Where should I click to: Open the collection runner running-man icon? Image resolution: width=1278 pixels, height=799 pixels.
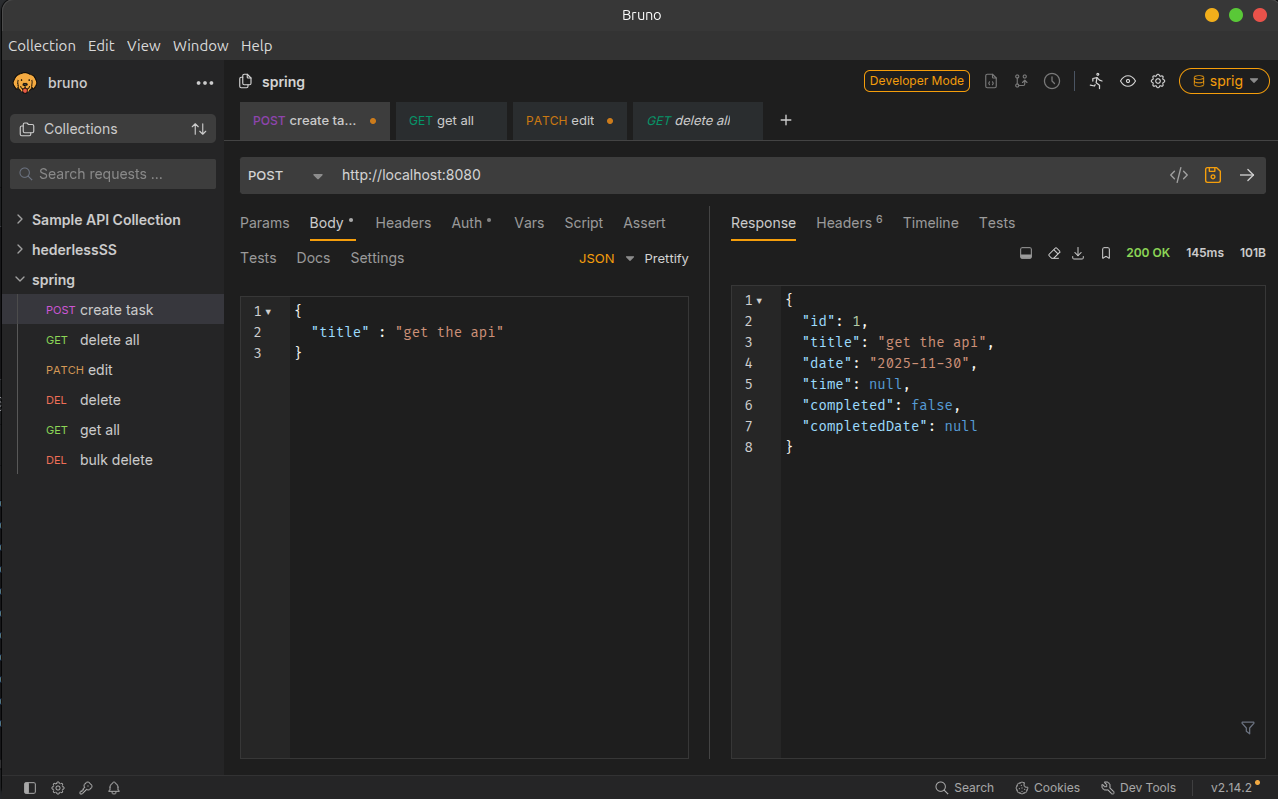1097,81
